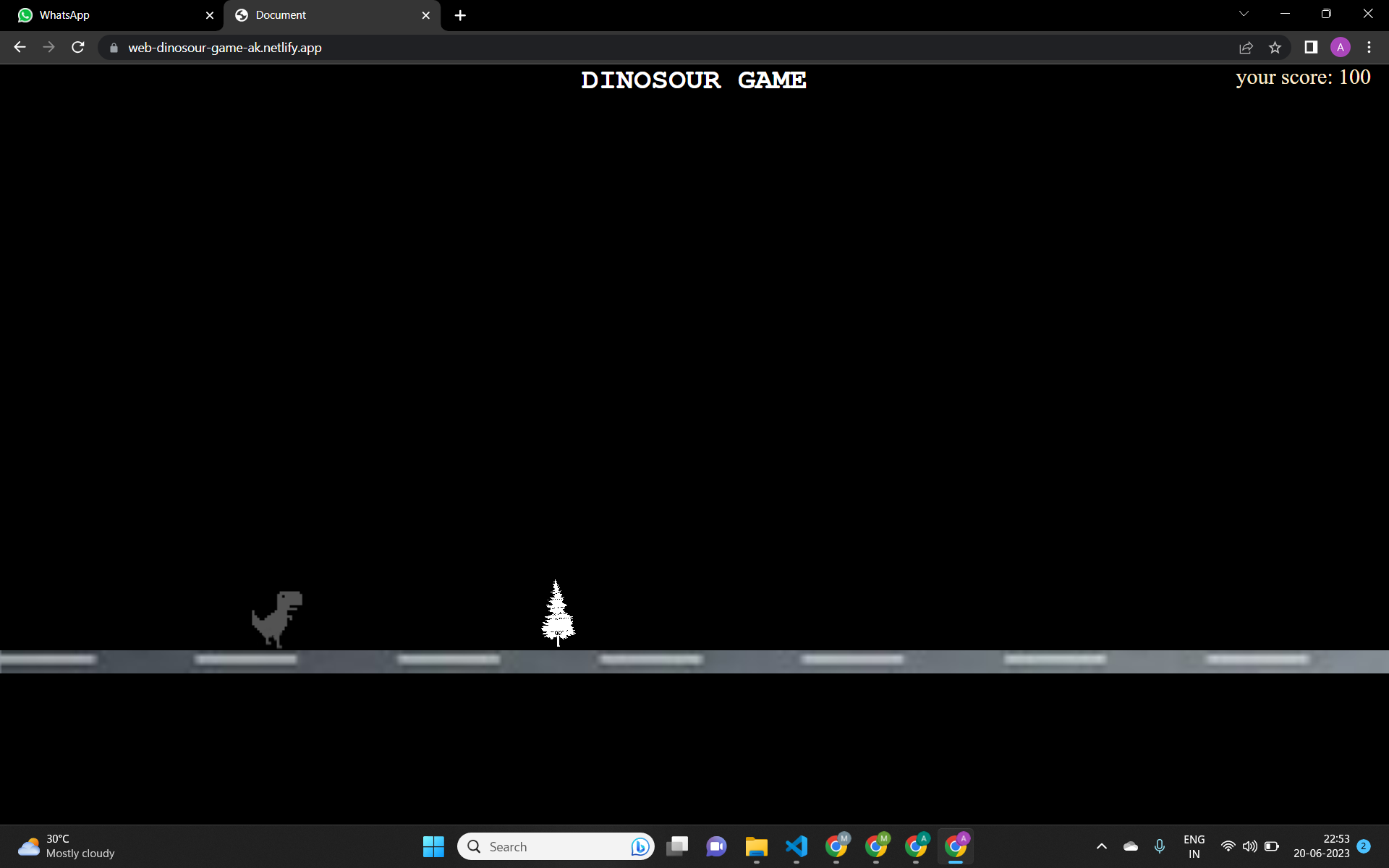Click the microphone tray icon
The image size is (1389, 868).
coord(1160,846)
